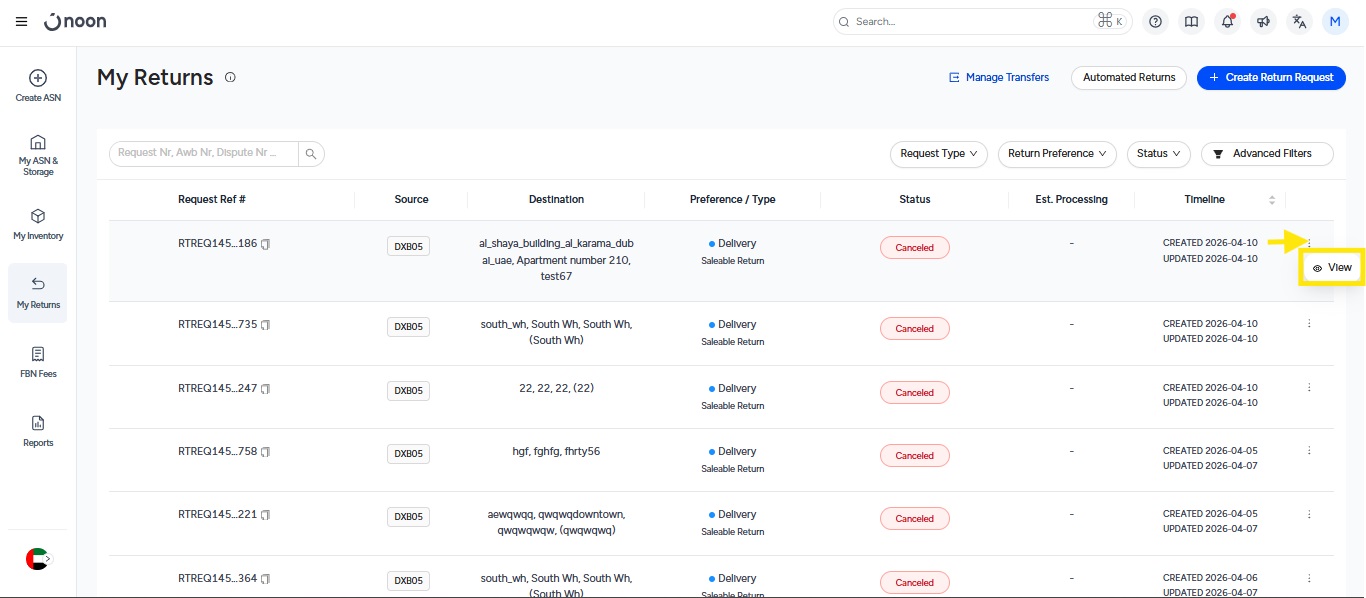
Task: Expand the Status filter dropdown
Action: click(1158, 154)
